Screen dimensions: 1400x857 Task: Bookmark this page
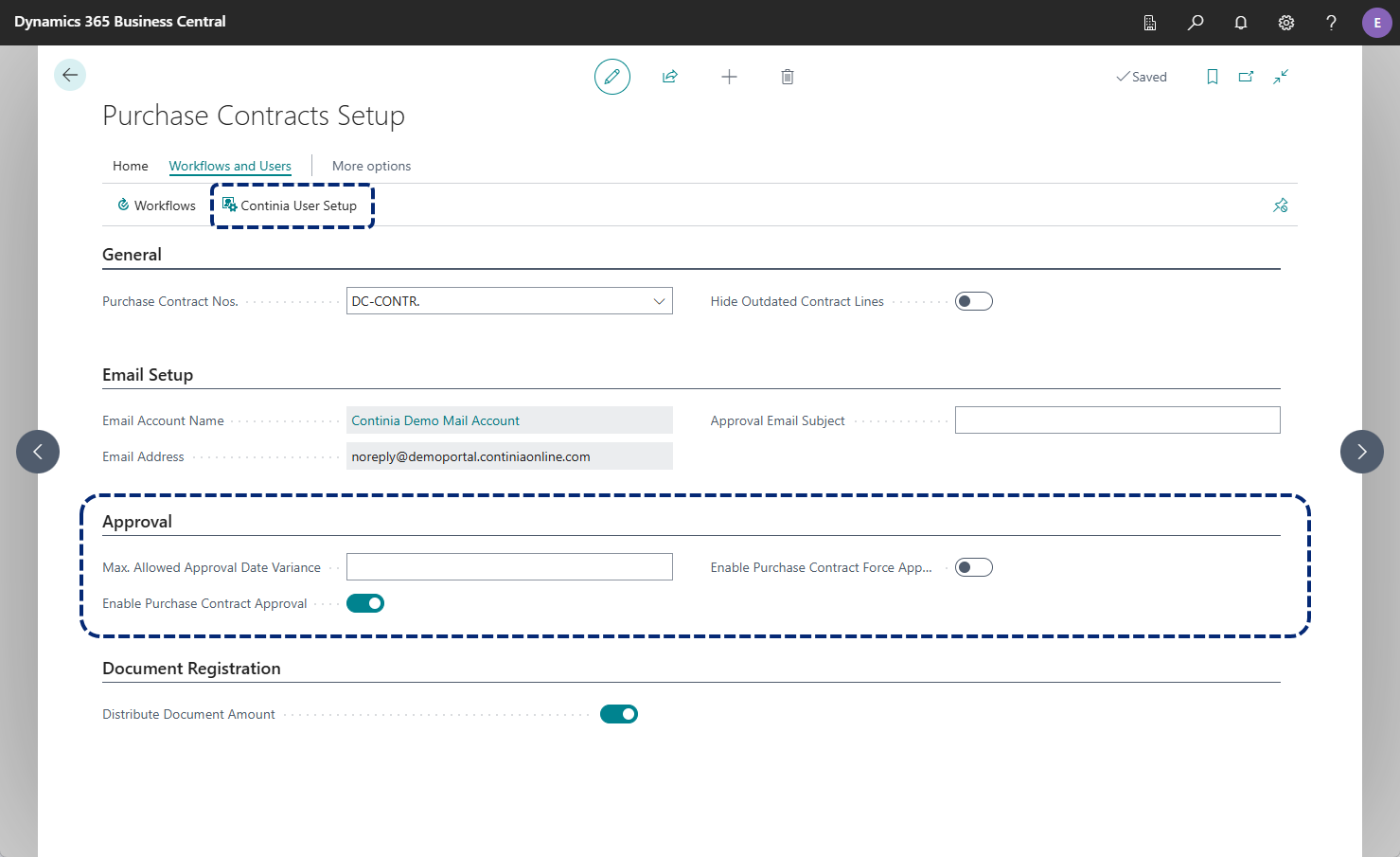(x=1213, y=77)
